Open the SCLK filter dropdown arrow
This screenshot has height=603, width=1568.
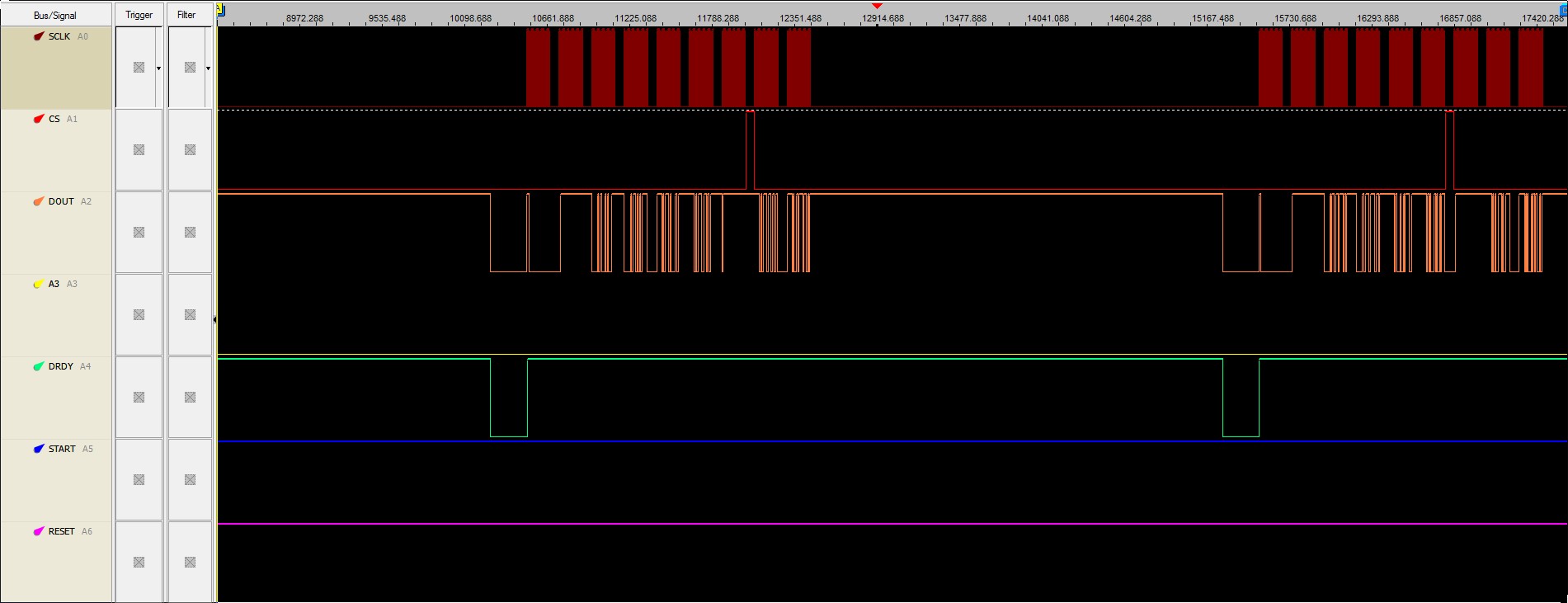[208, 68]
